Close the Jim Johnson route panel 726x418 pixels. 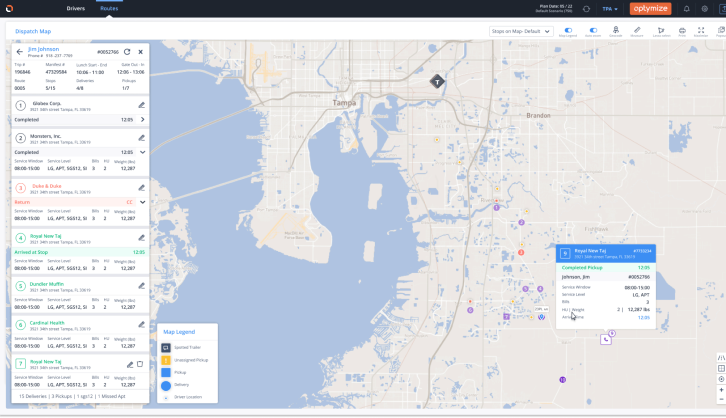(x=141, y=52)
